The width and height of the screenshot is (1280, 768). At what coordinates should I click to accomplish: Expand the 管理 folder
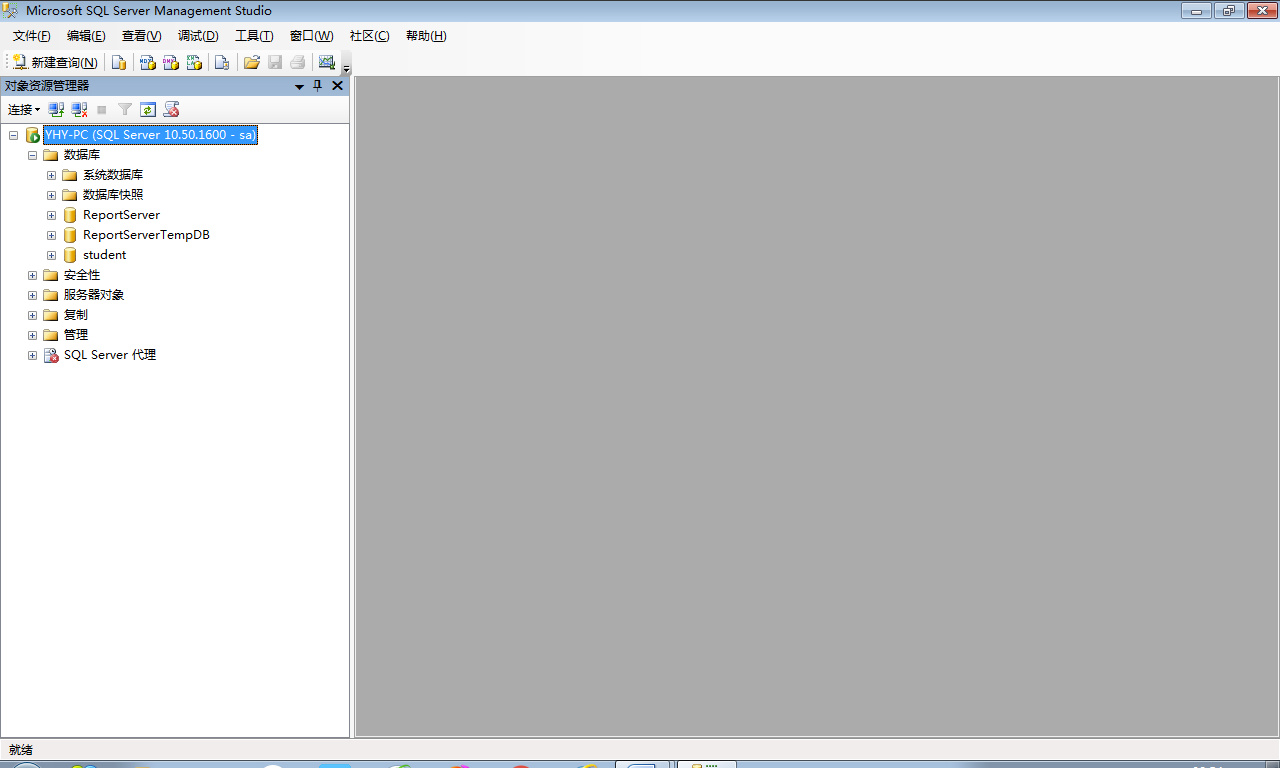32,335
